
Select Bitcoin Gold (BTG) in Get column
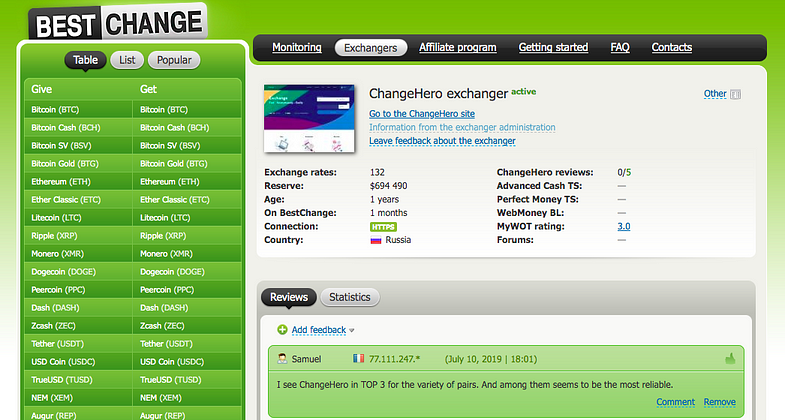click(x=187, y=164)
